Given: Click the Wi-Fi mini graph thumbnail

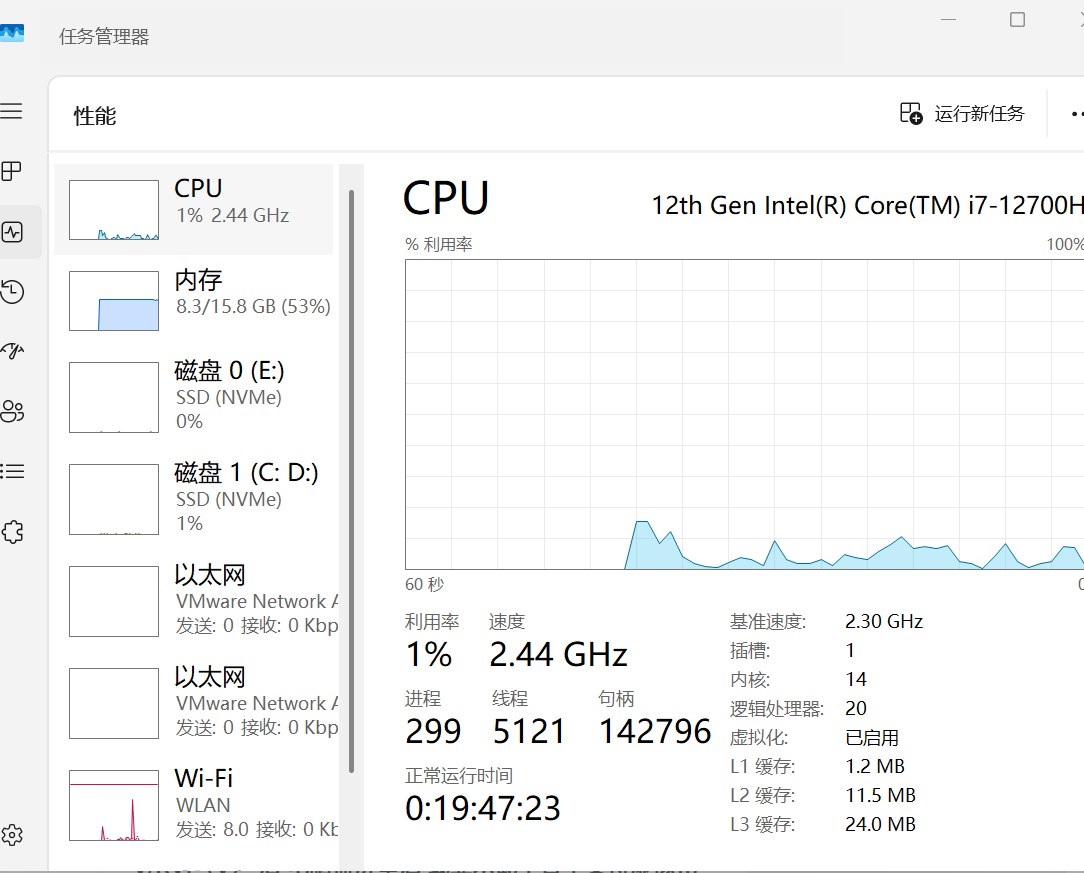Looking at the screenshot, I should (114, 805).
